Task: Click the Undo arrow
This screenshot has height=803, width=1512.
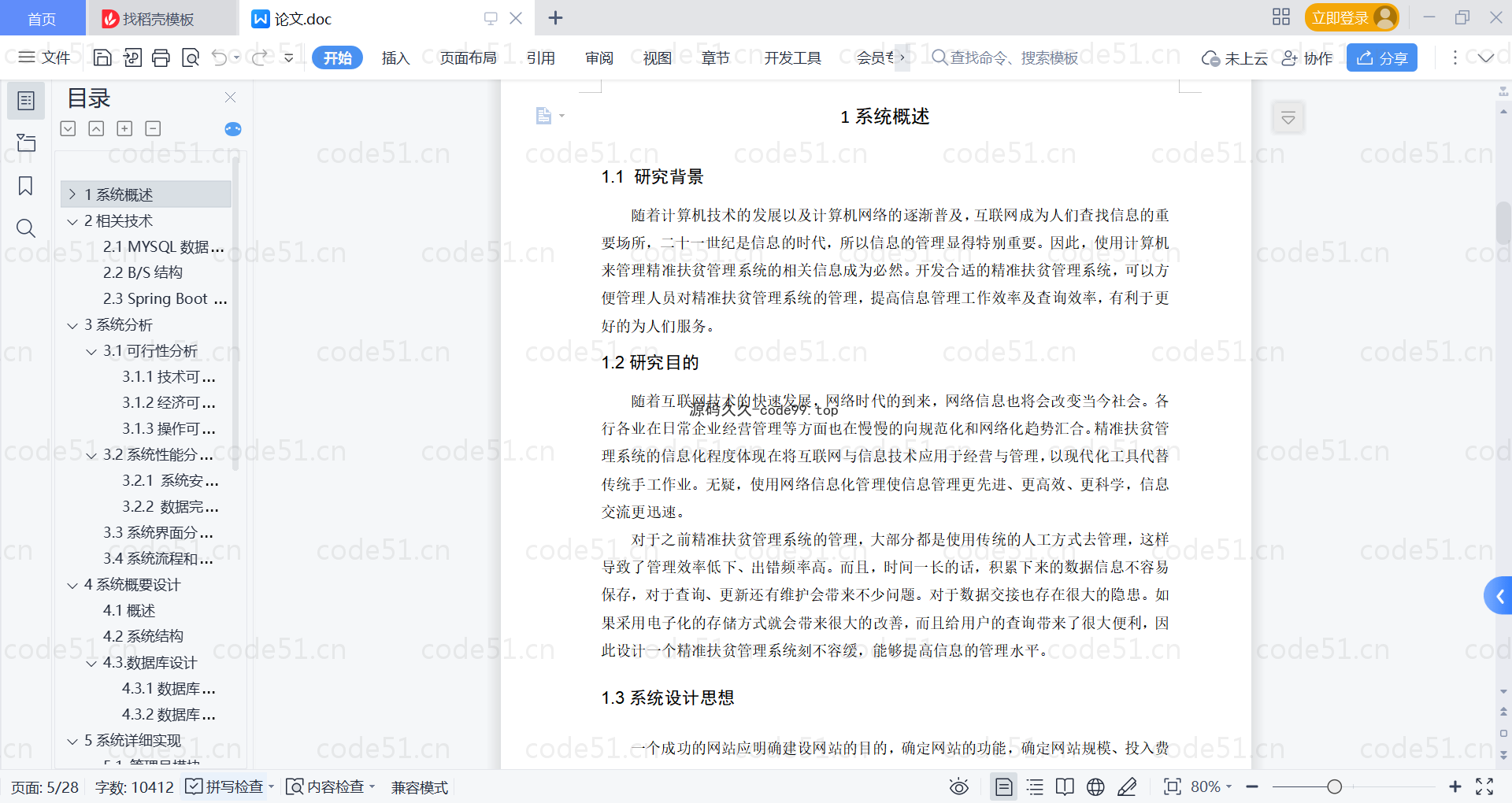Action: (219, 57)
